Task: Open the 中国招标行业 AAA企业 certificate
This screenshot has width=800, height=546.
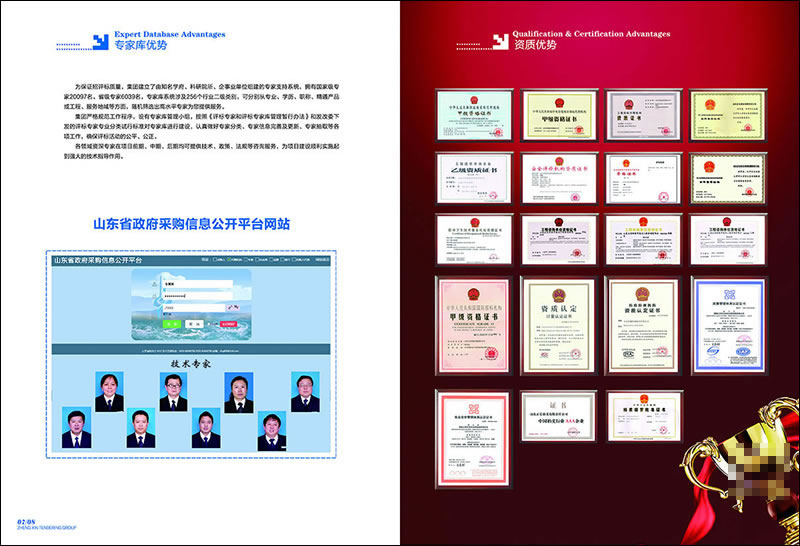Action: coord(558,416)
